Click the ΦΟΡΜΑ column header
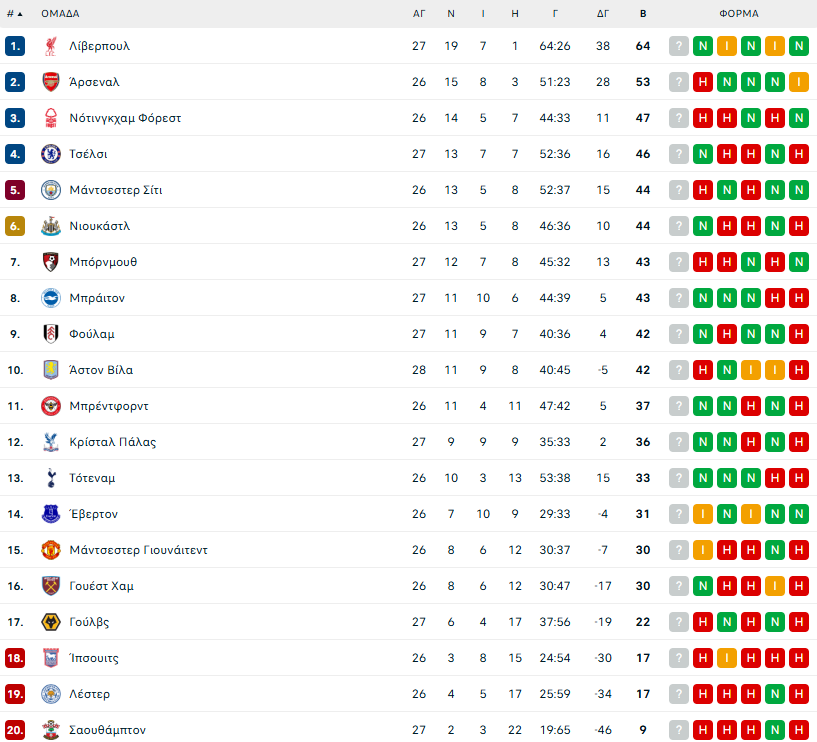Screen dimensions: 817x742 click(x=739, y=14)
